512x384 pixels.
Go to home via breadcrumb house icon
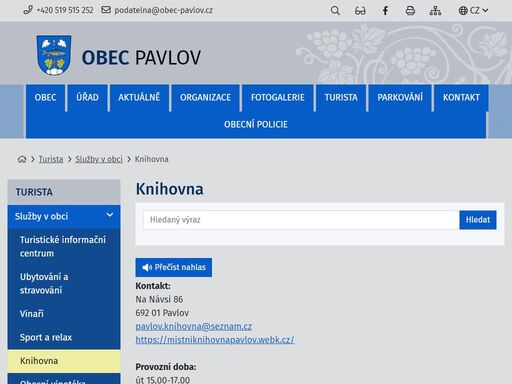pos(22,159)
